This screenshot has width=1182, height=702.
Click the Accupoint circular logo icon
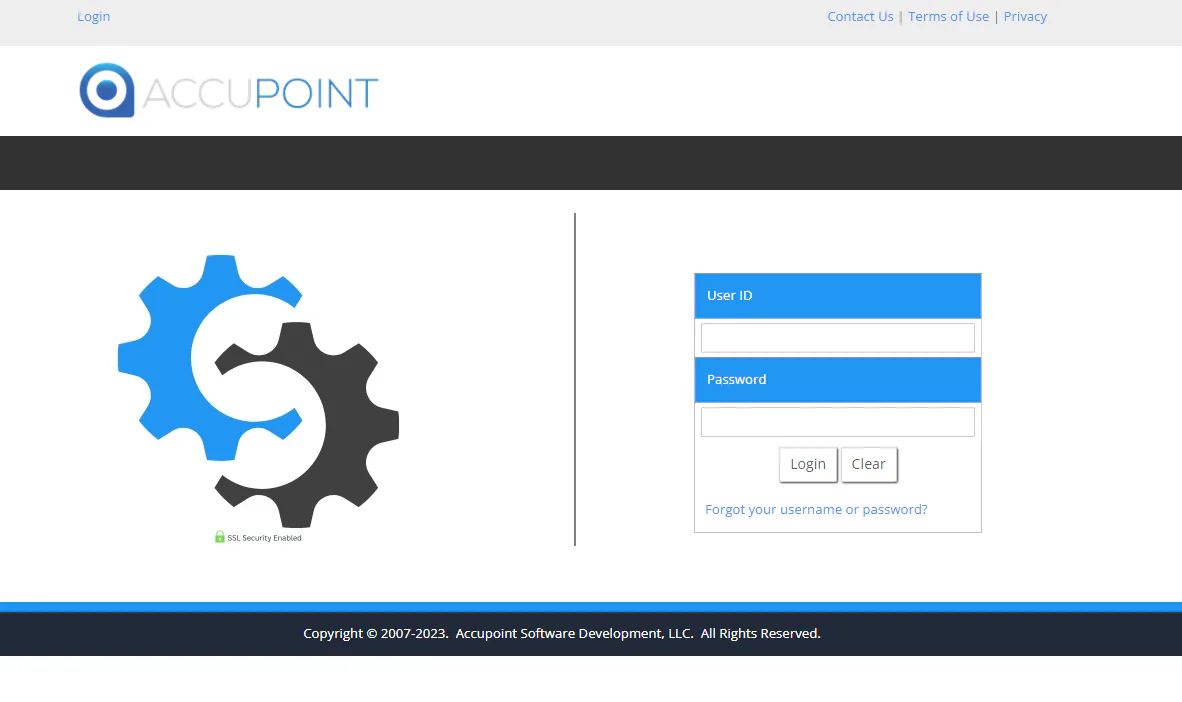click(107, 90)
